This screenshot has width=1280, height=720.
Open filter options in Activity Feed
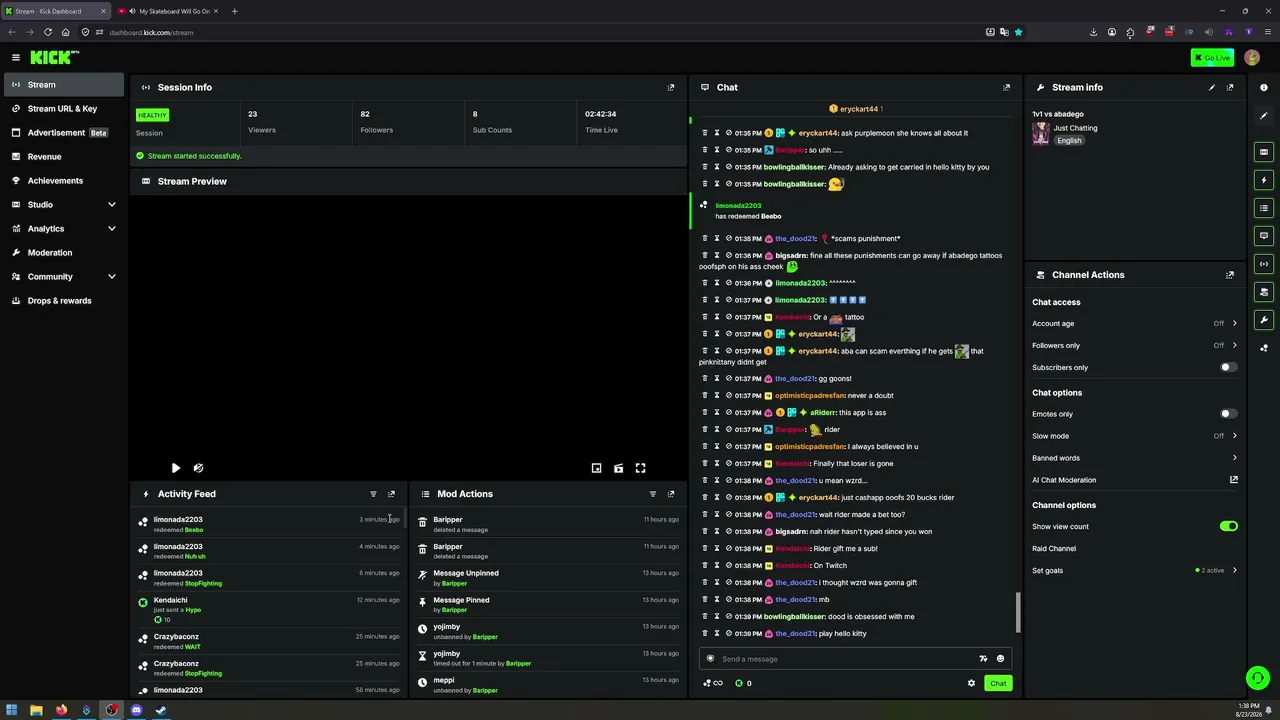373,494
